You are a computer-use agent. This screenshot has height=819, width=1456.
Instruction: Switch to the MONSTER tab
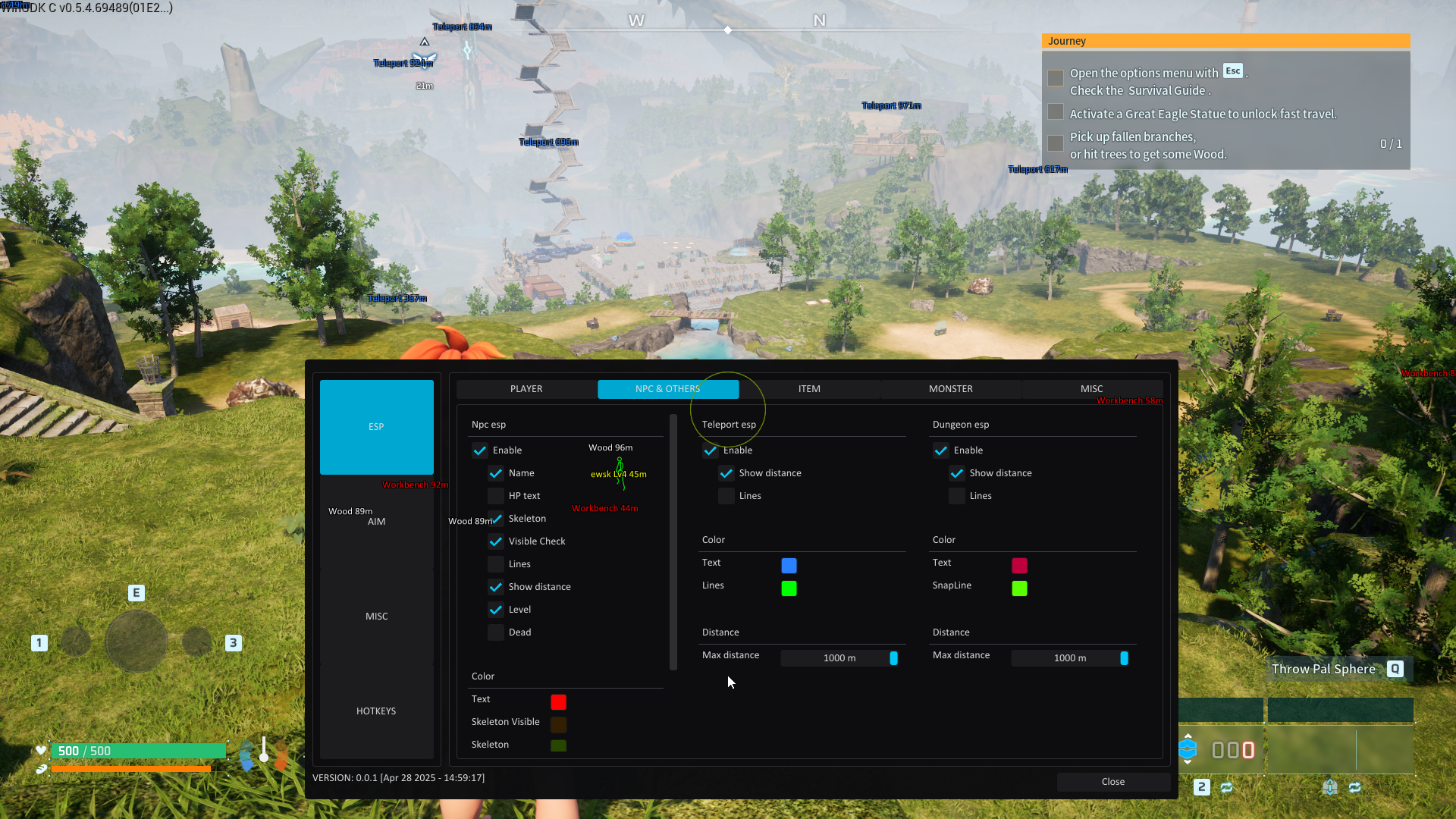(x=951, y=389)
